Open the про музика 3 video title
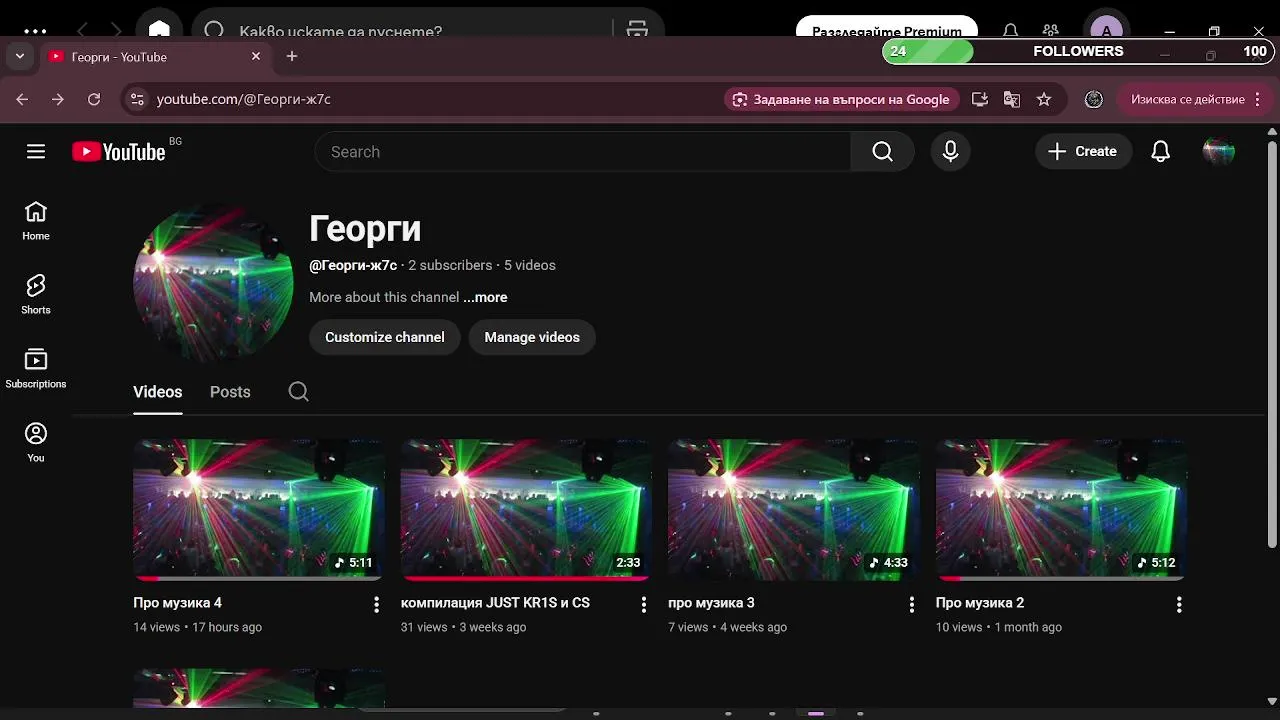Viewport: 1280px width, 720px height. pyautogui.click(x=711, y=603)
